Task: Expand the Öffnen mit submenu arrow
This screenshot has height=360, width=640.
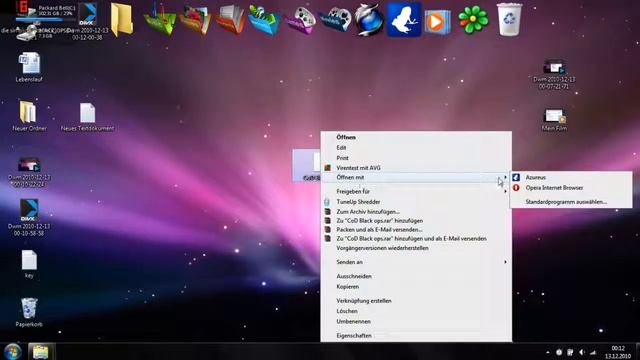Action: click(505, 177)
